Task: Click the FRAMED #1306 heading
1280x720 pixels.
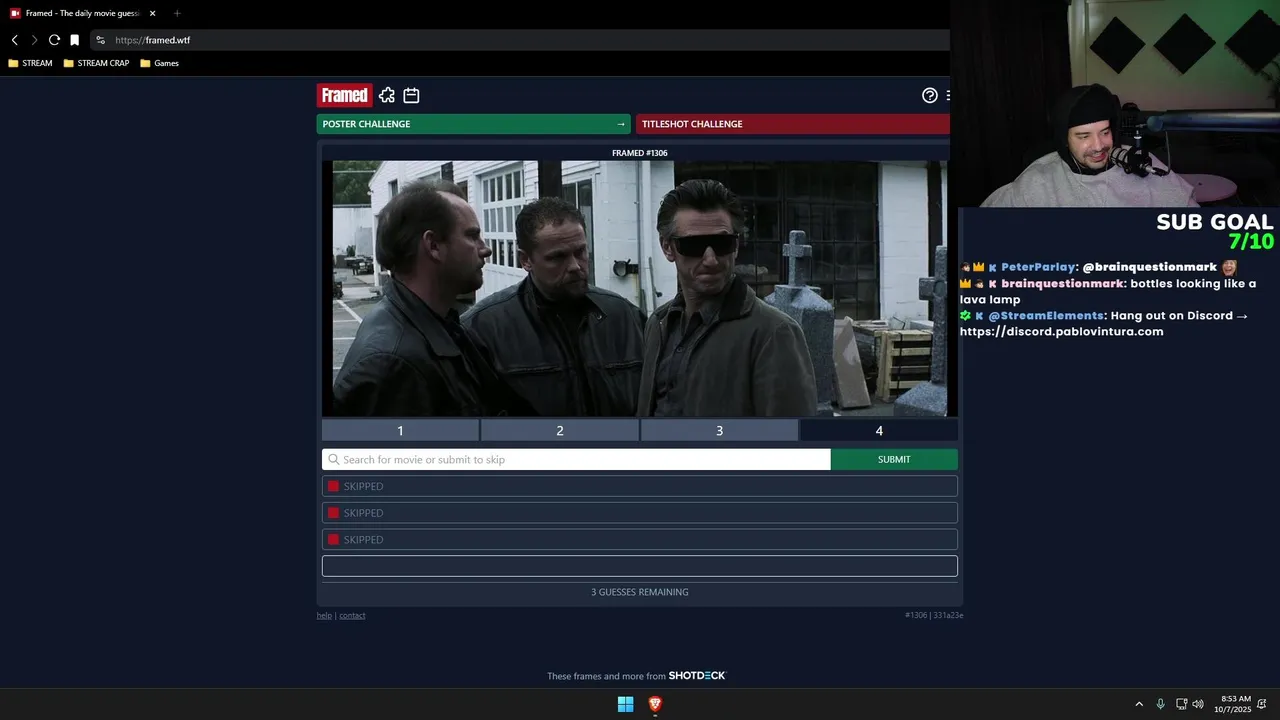Action: coord(640,153)
